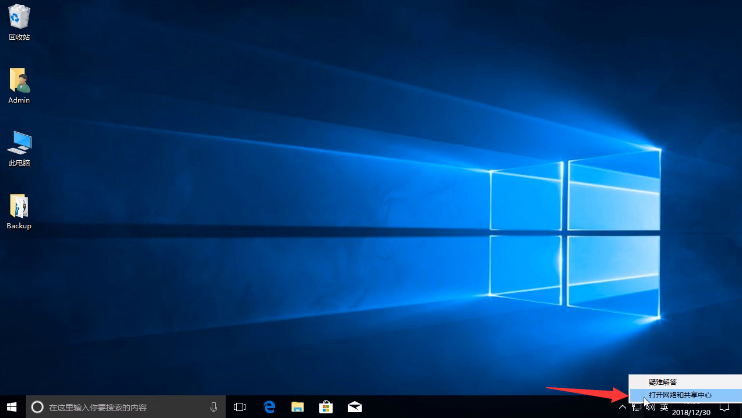Expand hidden system tray icons chevron
This screenshot has height=418, width=742.
pos(622,407)
